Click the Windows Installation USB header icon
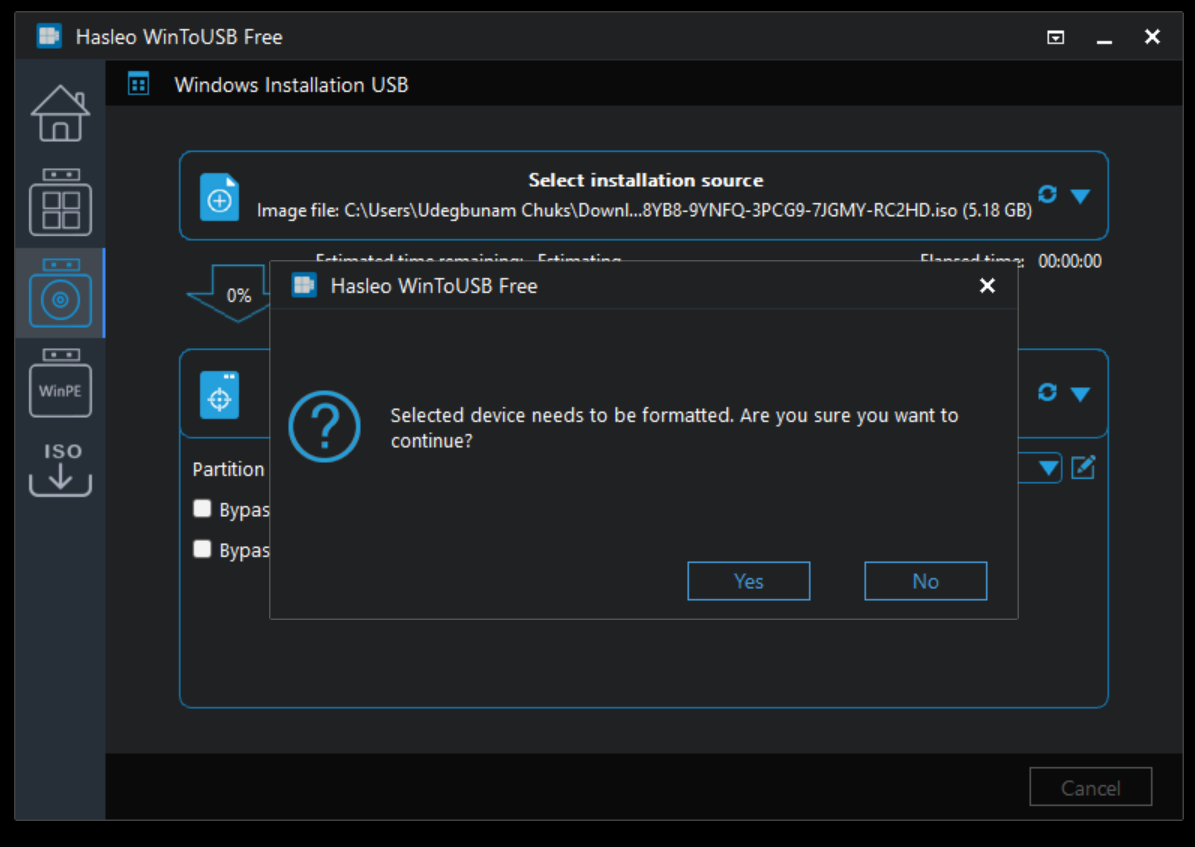1195x847 pixels. [139, 84]
